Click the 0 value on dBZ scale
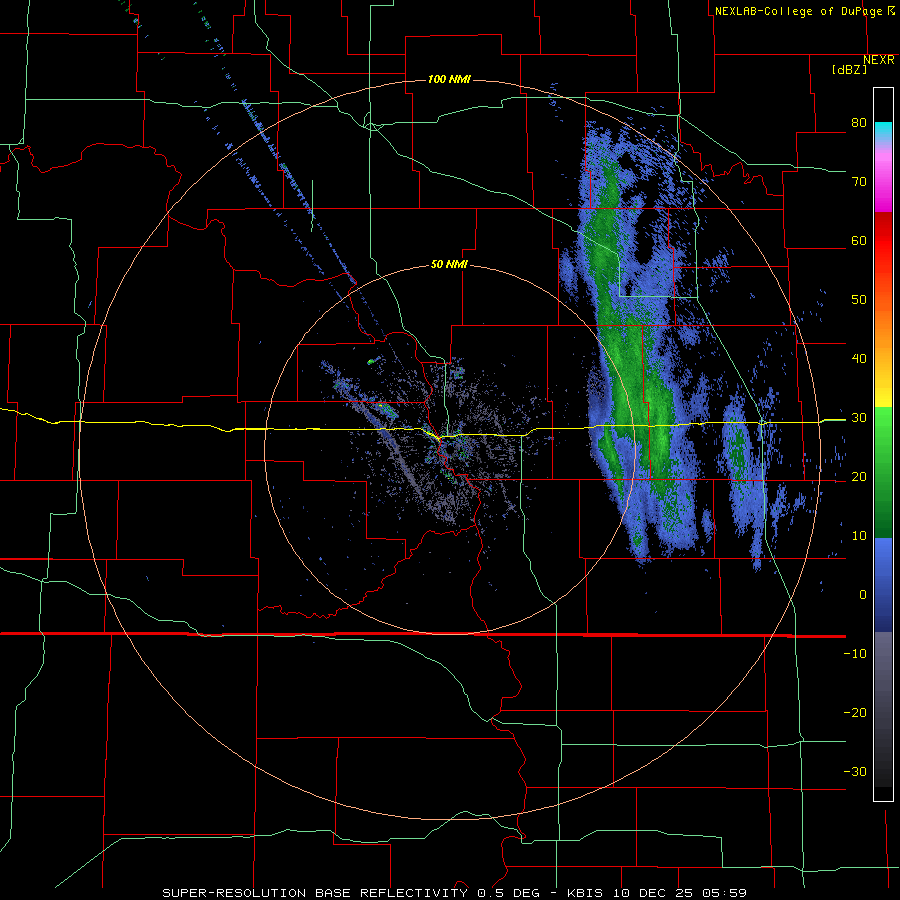This screenshot has height=900, width=900. coord(863,595)
